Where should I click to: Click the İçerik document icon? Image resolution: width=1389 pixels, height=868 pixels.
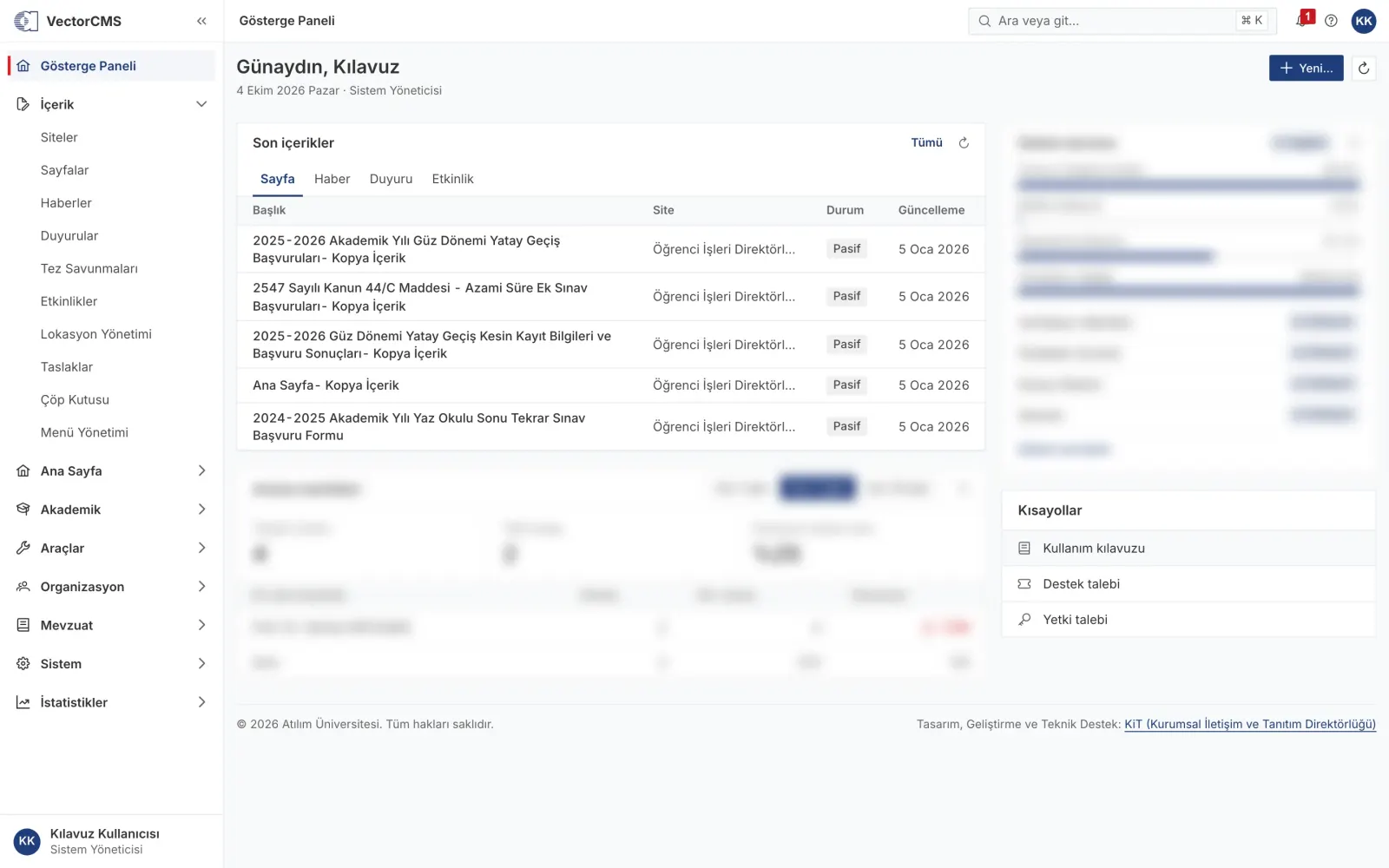23,104
